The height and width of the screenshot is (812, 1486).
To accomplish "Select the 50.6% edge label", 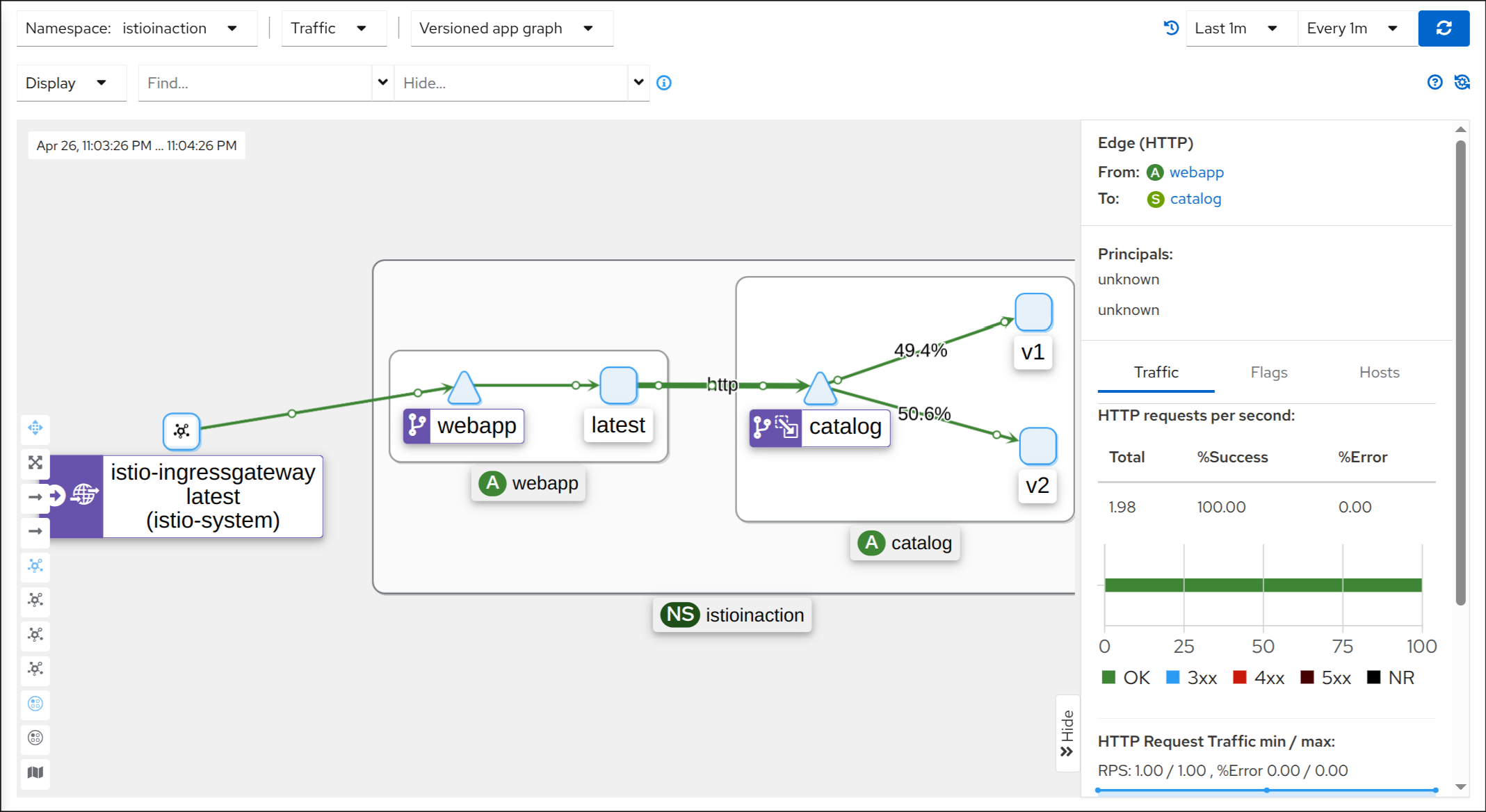I will click(x=924, y=414).
